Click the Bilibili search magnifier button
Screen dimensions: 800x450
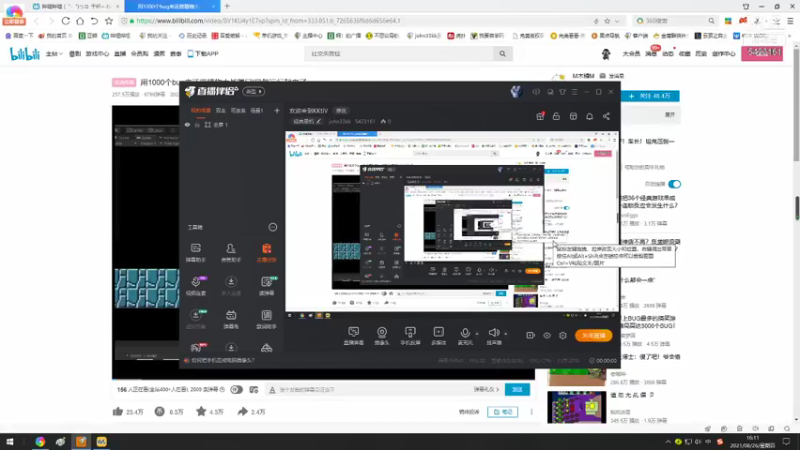[503, 54]
